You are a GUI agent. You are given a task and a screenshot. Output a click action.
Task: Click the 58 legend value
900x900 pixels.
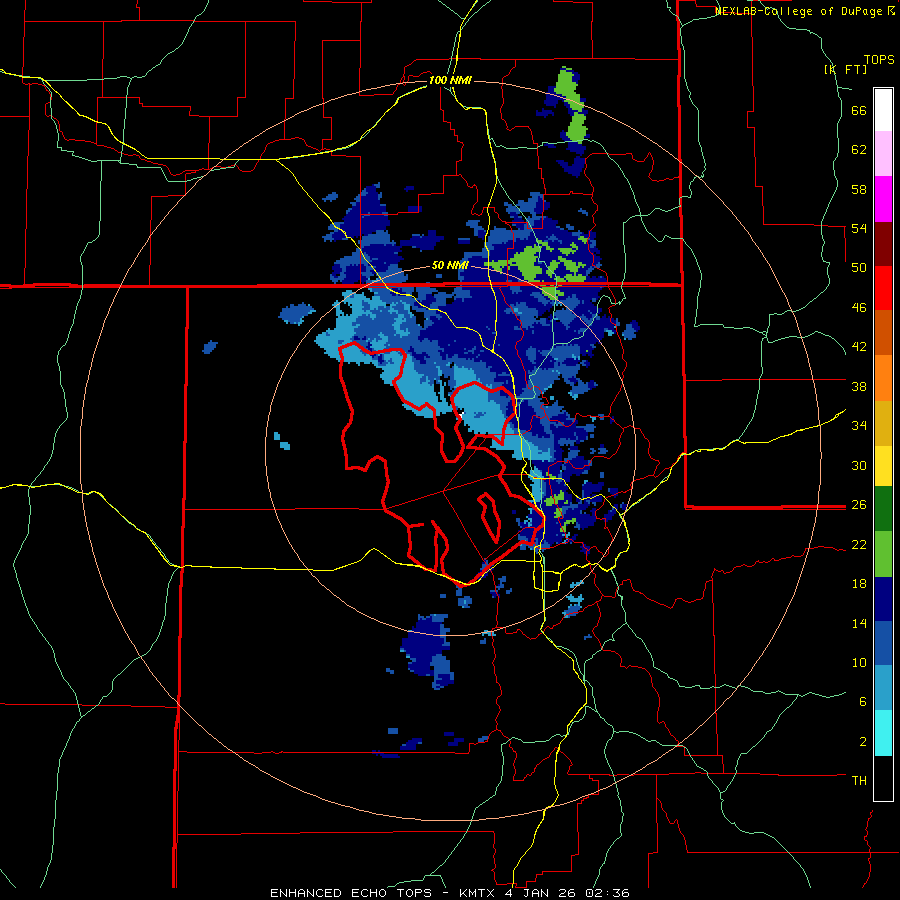859,189
